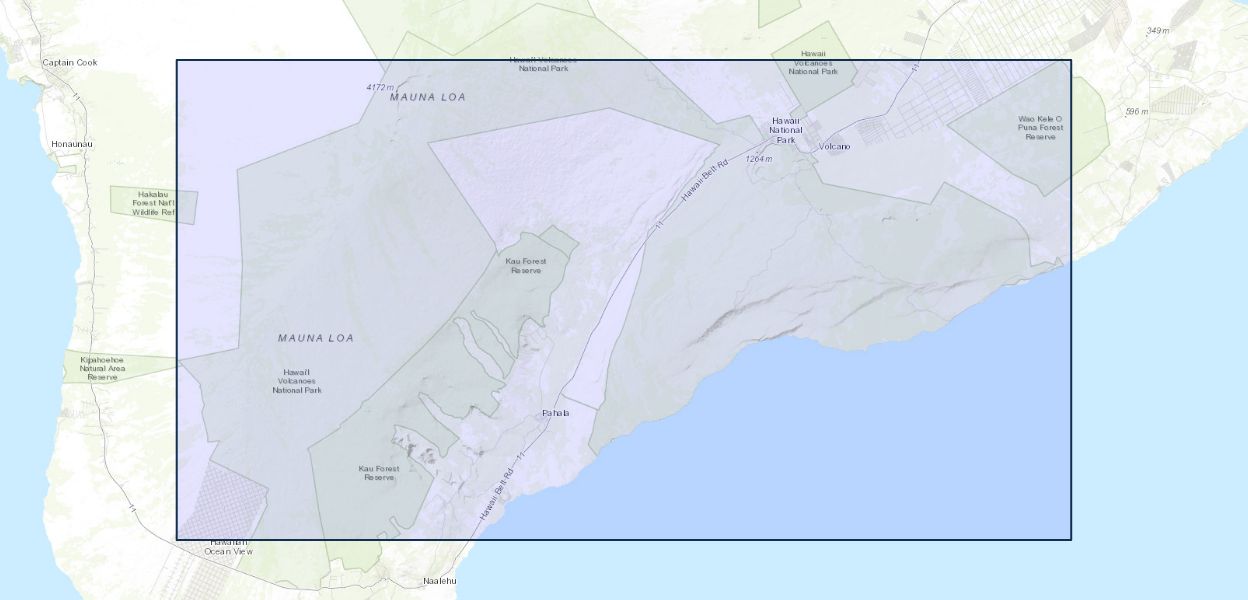Click the route 11 shield below Captain Cook

click(x=77, y=98)
